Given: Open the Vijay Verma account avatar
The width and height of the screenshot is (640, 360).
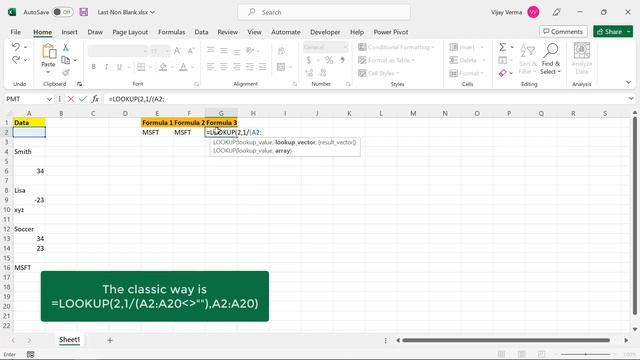Looking at the screenshot, I should (533, 12).
